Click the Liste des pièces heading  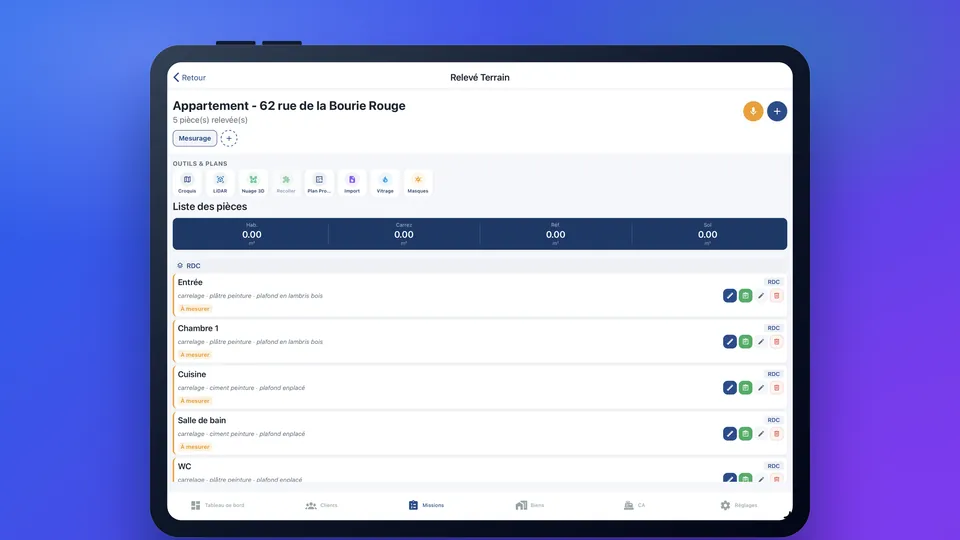point(210,207)
